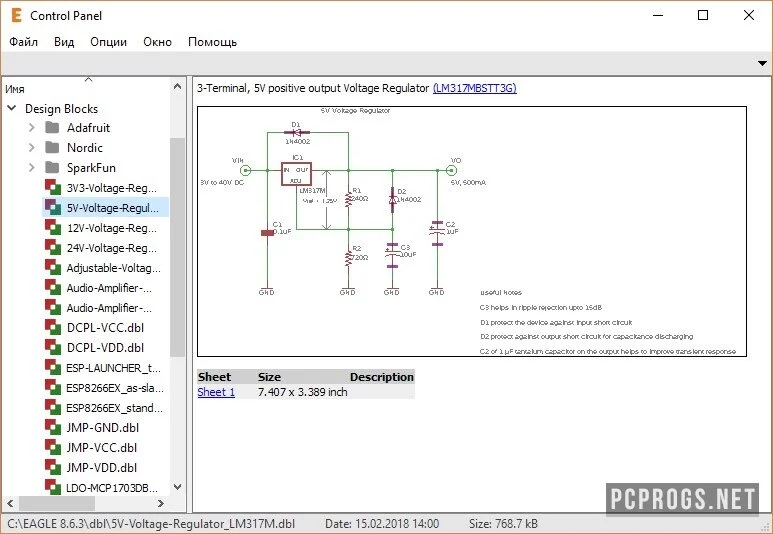This screenshot has height=534, width=773.
Task: Click the tree scroll-down arrow
Action: click(x=177, y=487)
